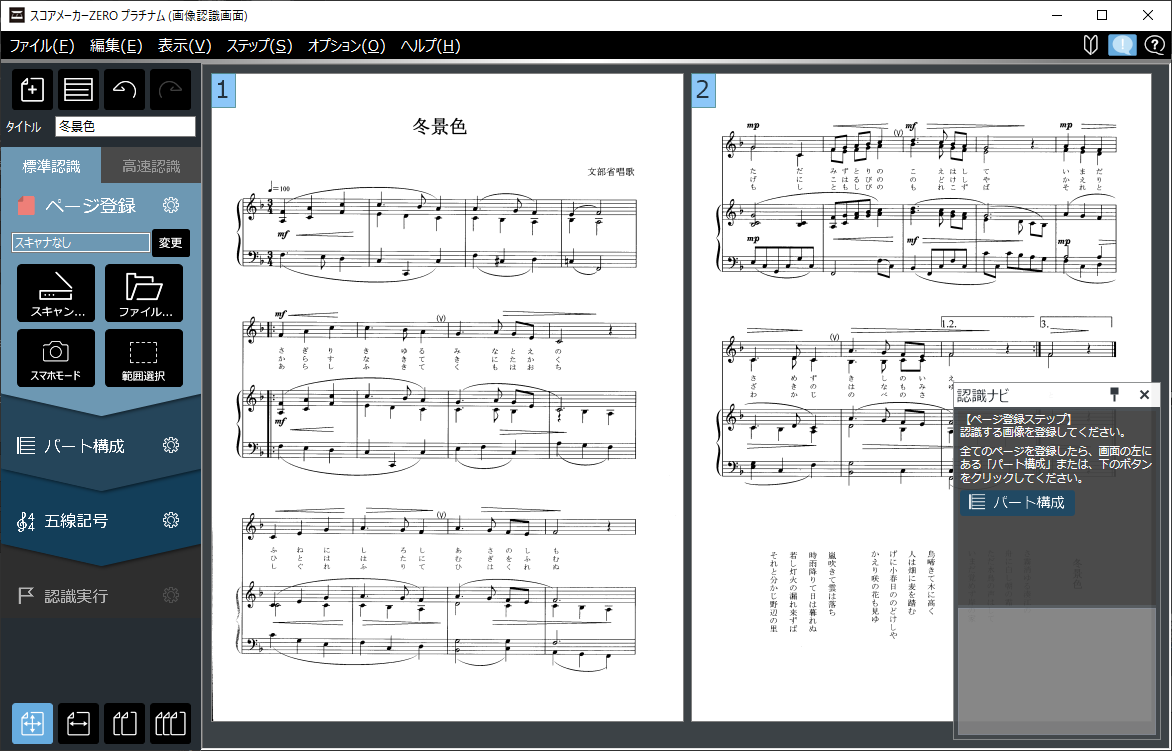Click 文部省唱歌 text on page 1
This screenshot has height=751, width=1172.
pos(611,172)
